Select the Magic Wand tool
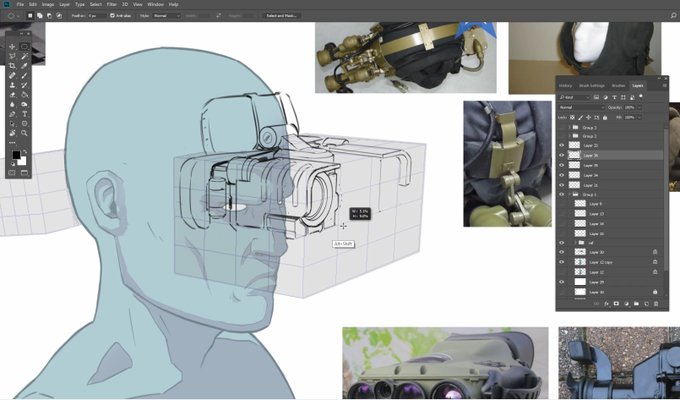The width and height of the screenshot is (680, 400). (24, 56)
